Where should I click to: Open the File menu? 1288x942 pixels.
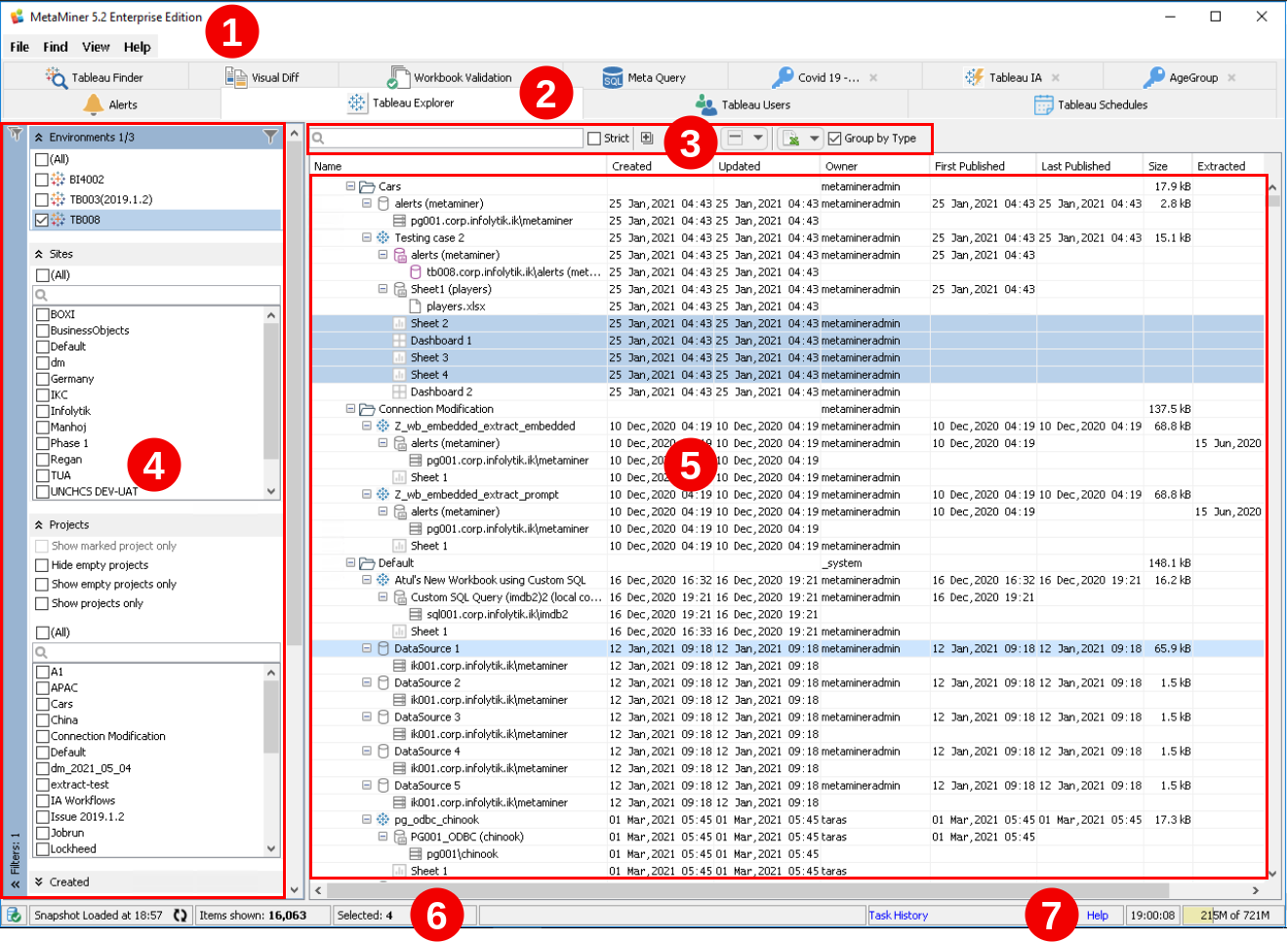click(x=20, y=47)
